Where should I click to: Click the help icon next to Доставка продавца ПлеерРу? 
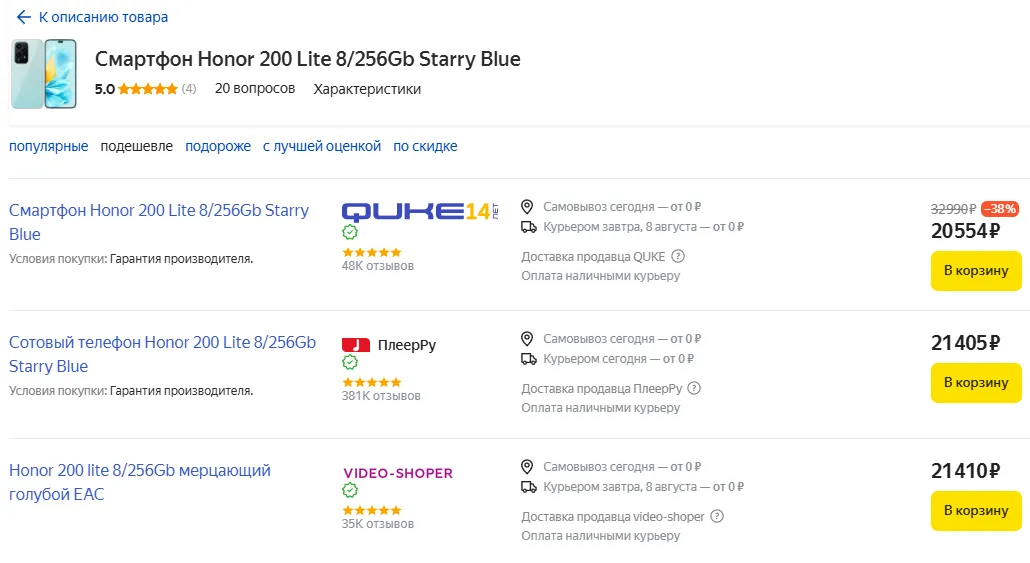pyautogui.click(x=695, y=388)
